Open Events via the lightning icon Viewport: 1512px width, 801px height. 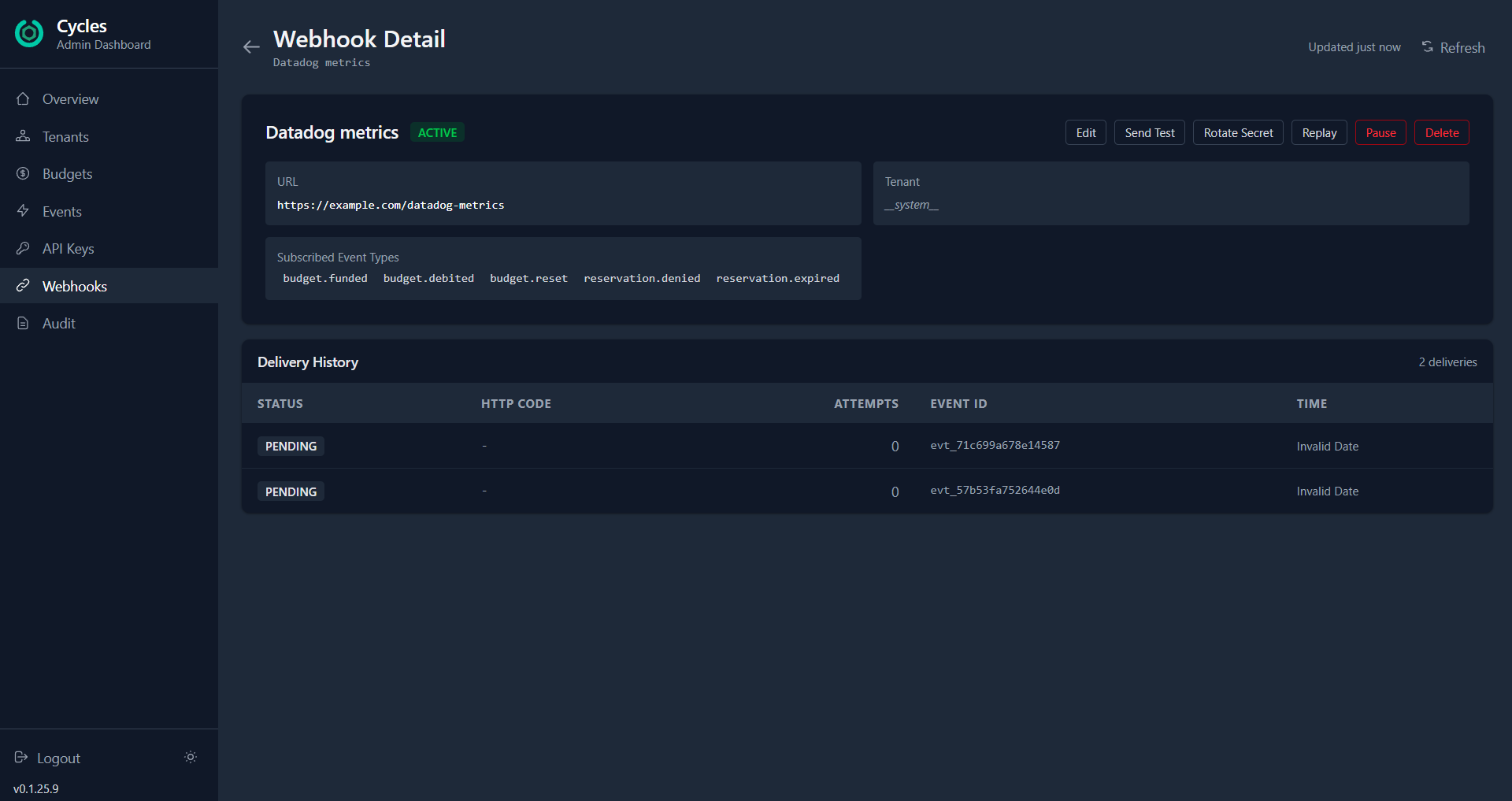[23, 211]
